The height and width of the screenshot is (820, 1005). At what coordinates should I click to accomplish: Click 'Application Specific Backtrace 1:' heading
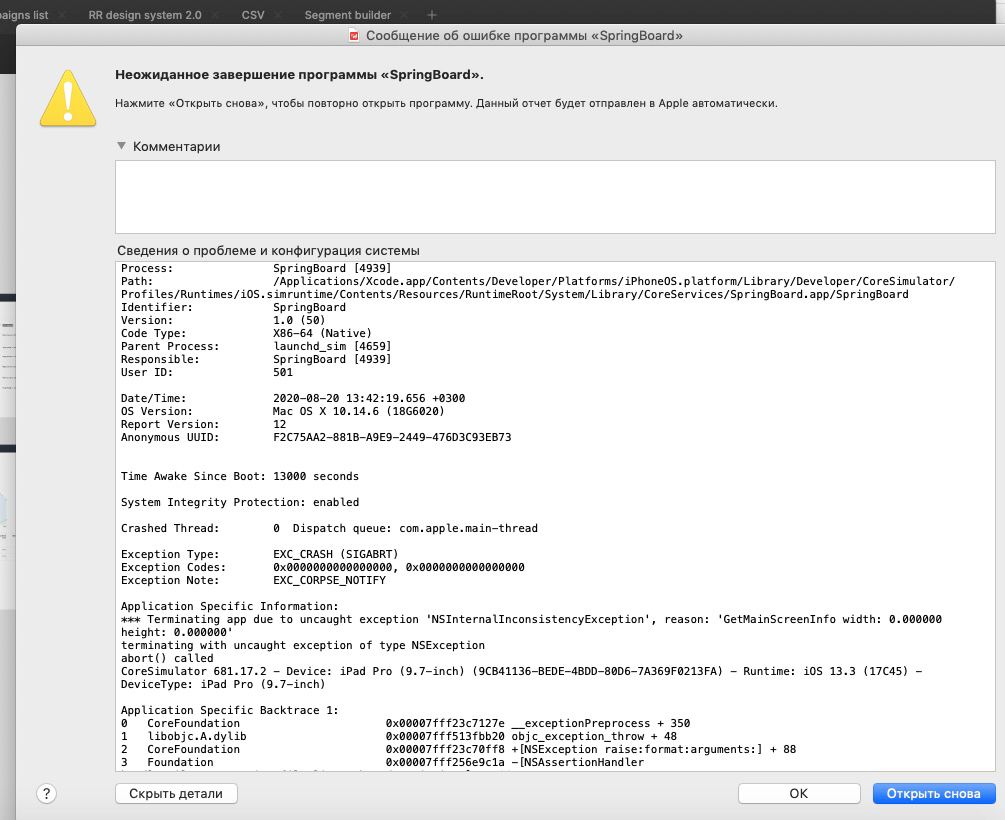pyautogui.click(x=229, y=710)
